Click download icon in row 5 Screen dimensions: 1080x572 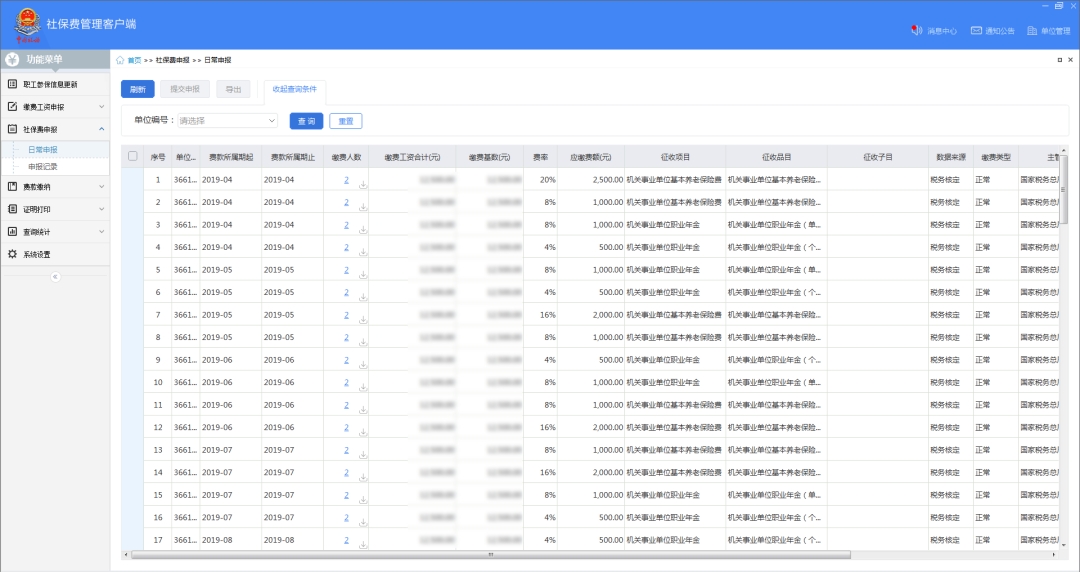(x=363, y=273)
